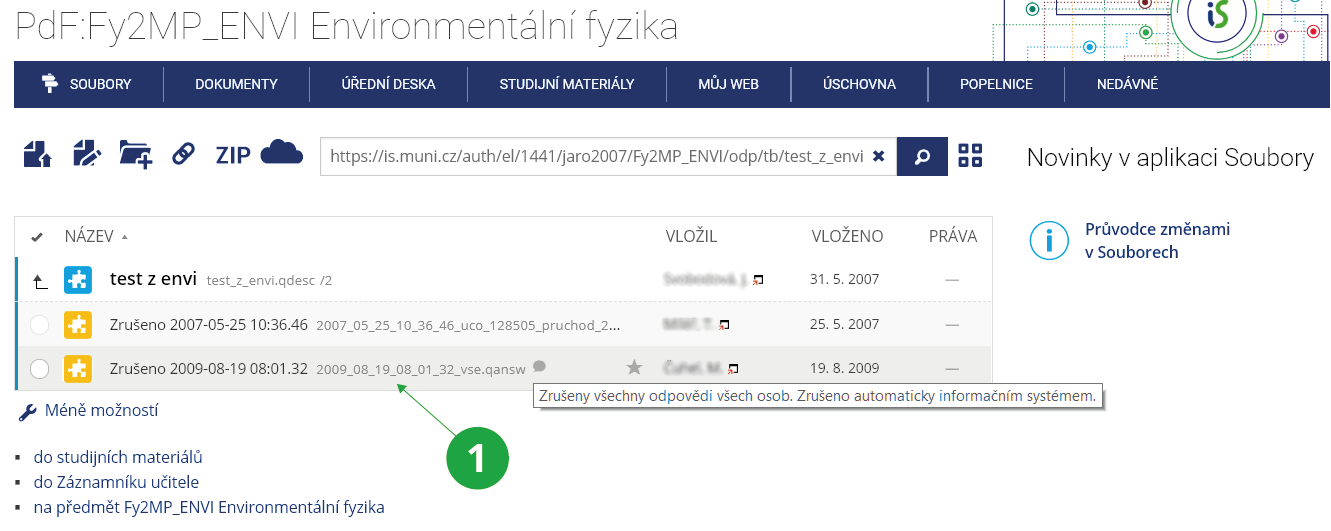Screen dimensions: 1331x531
Task: Click the cloud icon in toolbar
Action: coord(281,153)
